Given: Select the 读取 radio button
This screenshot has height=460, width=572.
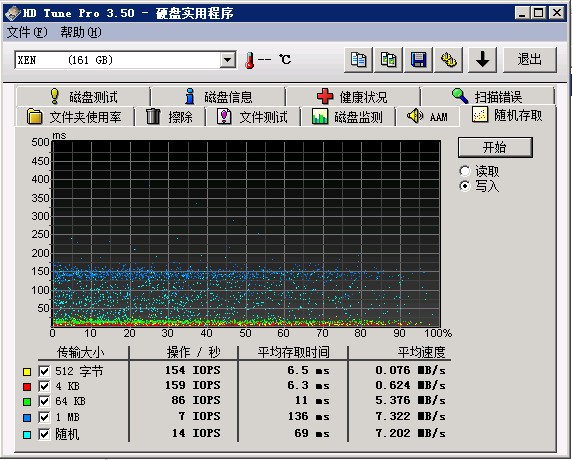Looking at the screenshot, I should 465,171.
